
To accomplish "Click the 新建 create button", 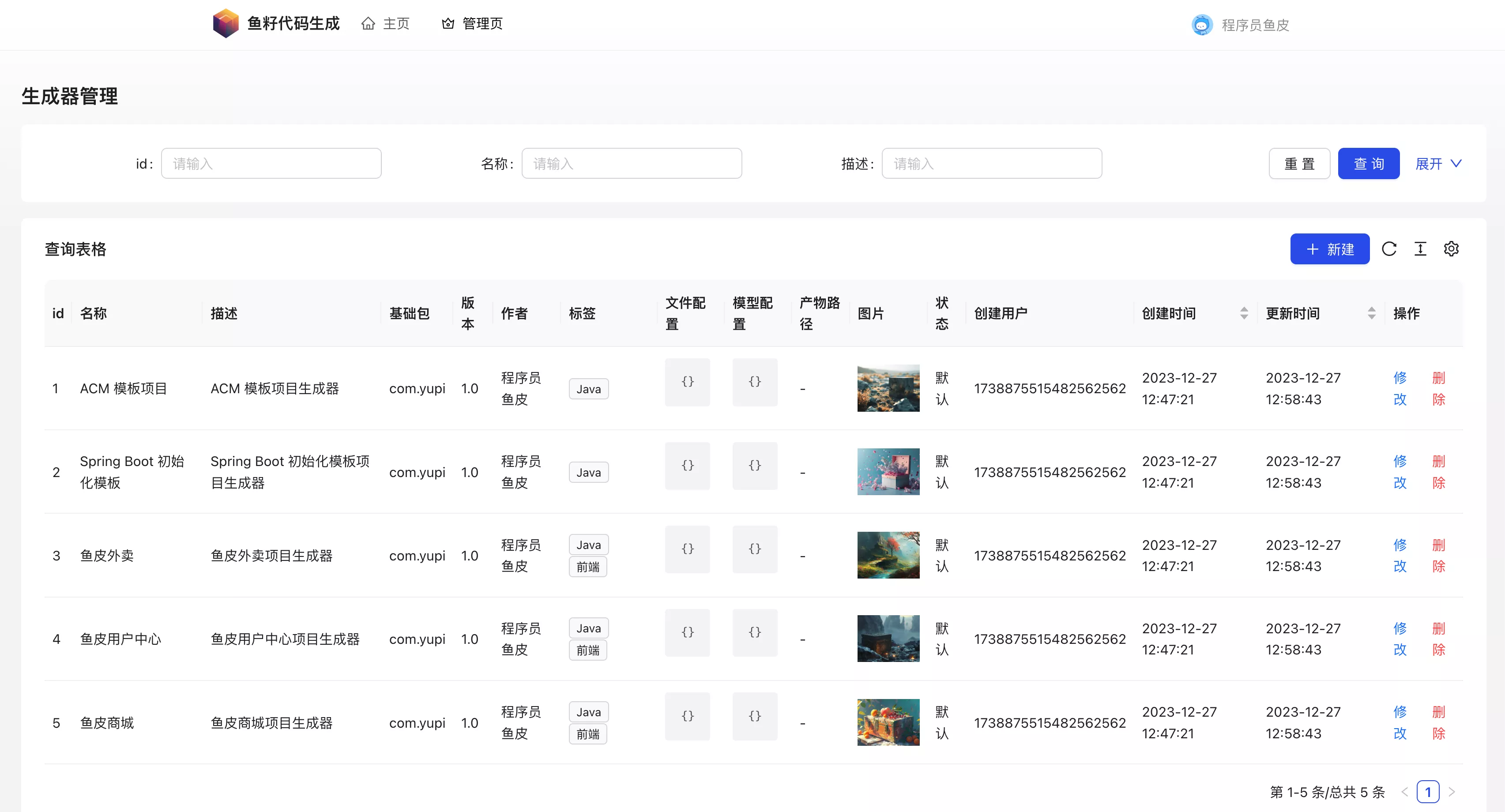I will tap(1330, 249).
